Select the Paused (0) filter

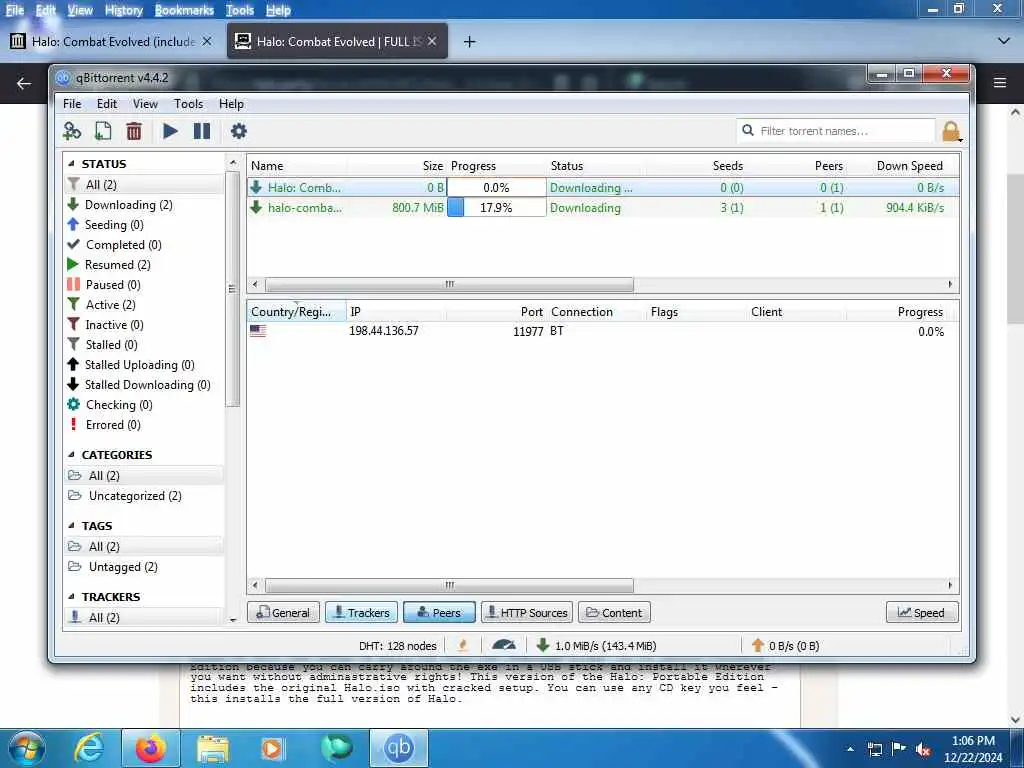click(144, 285)
